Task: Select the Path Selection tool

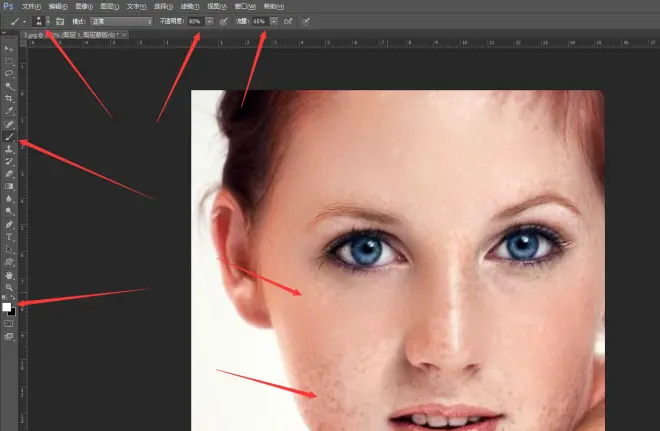Action: coord(9,250)
